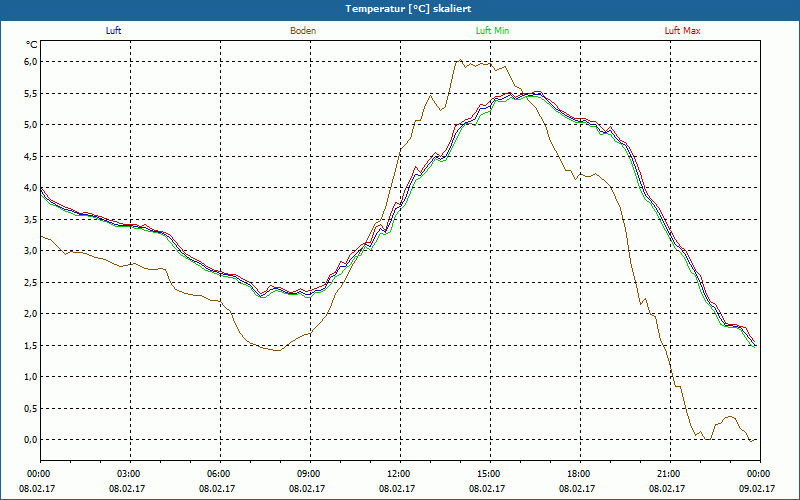Click the '3,5' y-axis value

click(x=32, y=219)
